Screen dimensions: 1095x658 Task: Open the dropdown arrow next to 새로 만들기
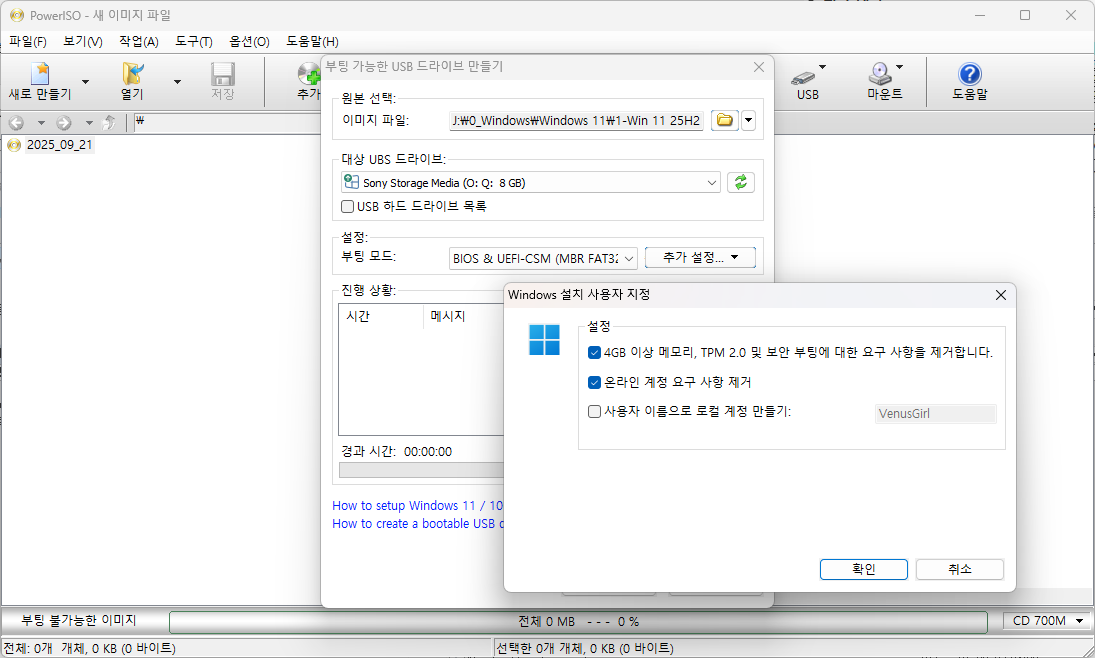coord(85,82)
